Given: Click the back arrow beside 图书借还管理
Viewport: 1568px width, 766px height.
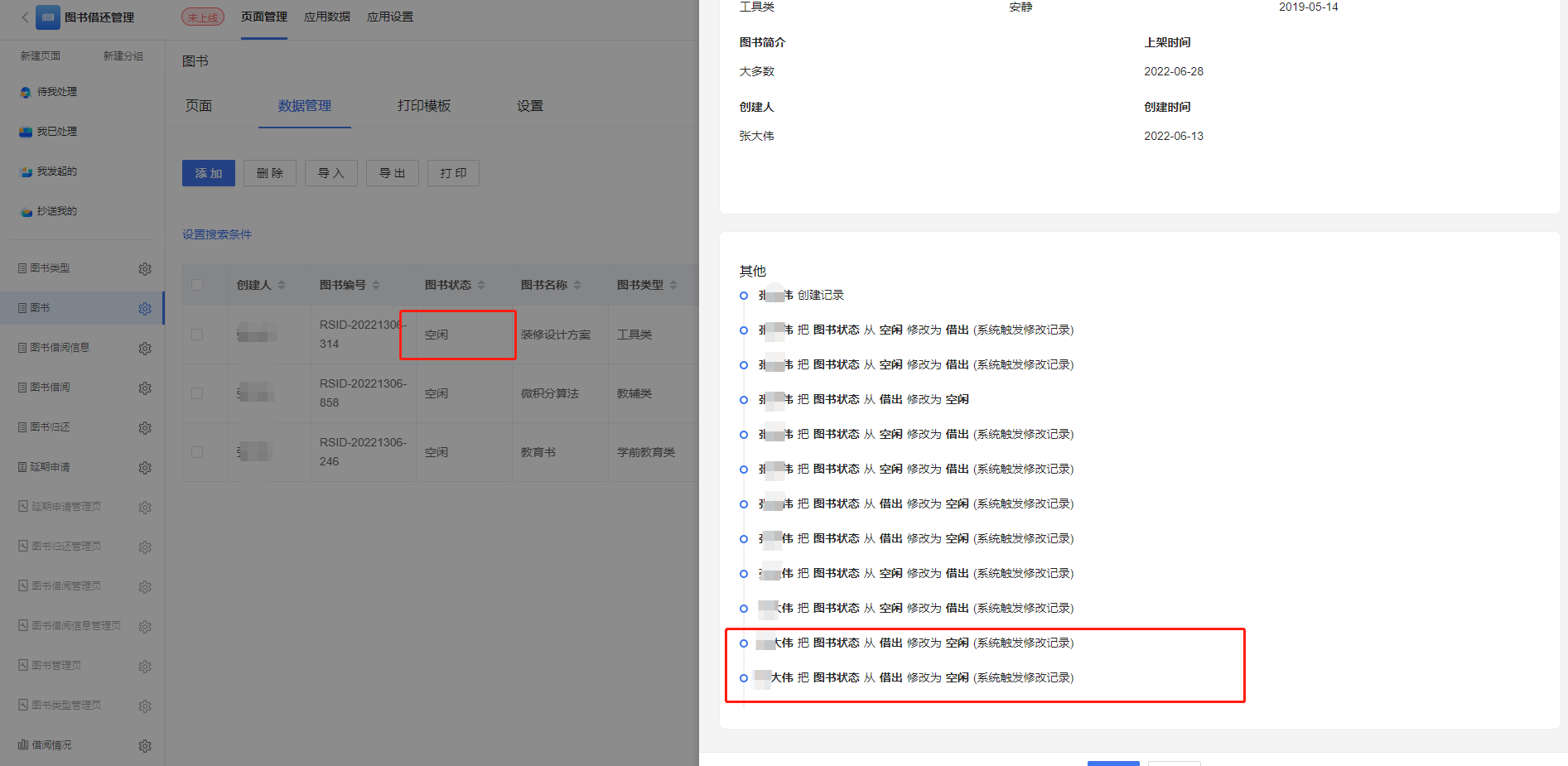Looking at the screenshot, I should point(25,17).
